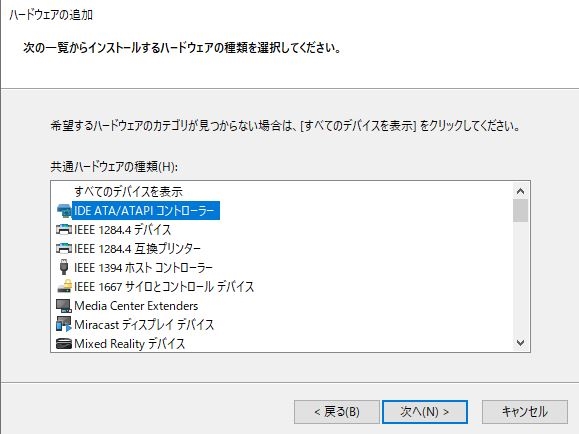
Task: Click the Mixed Reality device icon
Action: pyautogui.click(x=64, y=344)
